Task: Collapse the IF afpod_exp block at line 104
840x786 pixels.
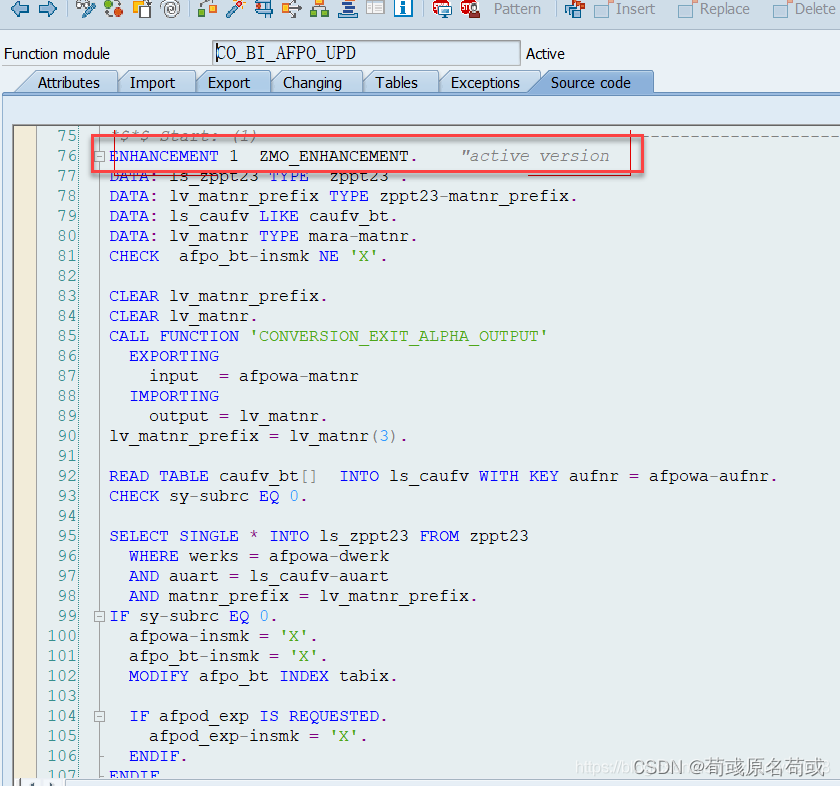Action: [x=98, y=715]
